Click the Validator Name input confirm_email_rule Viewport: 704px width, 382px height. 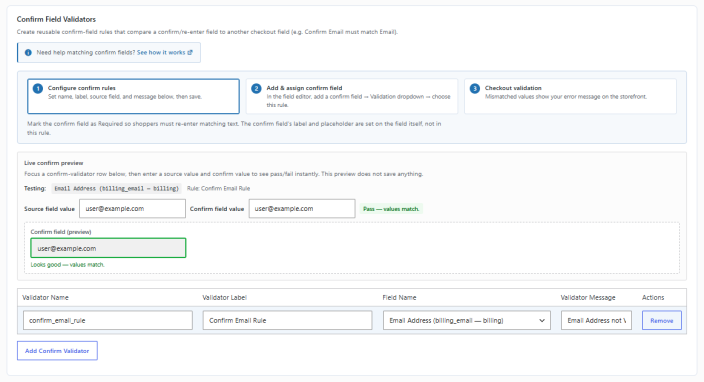[108, 321]
